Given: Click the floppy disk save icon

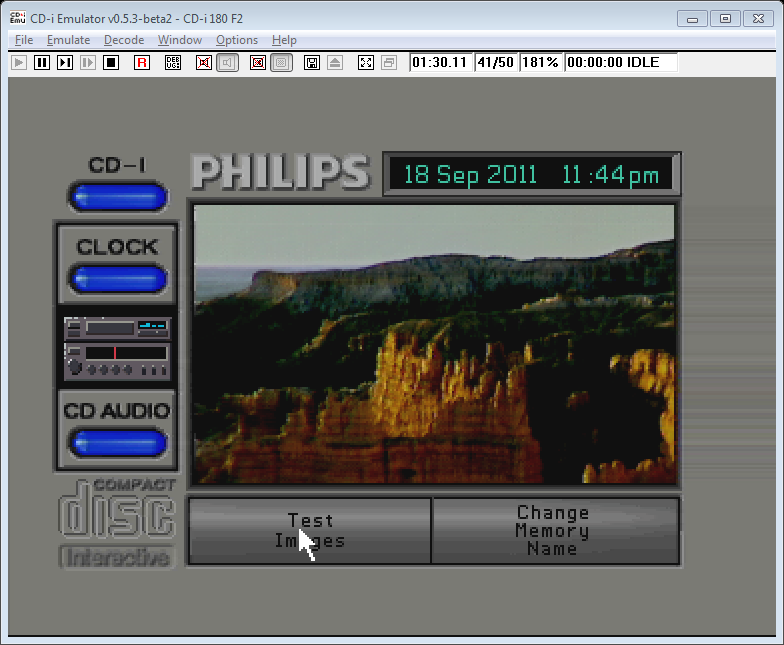Looking at the screenshot, I should (x=312, y=62).
